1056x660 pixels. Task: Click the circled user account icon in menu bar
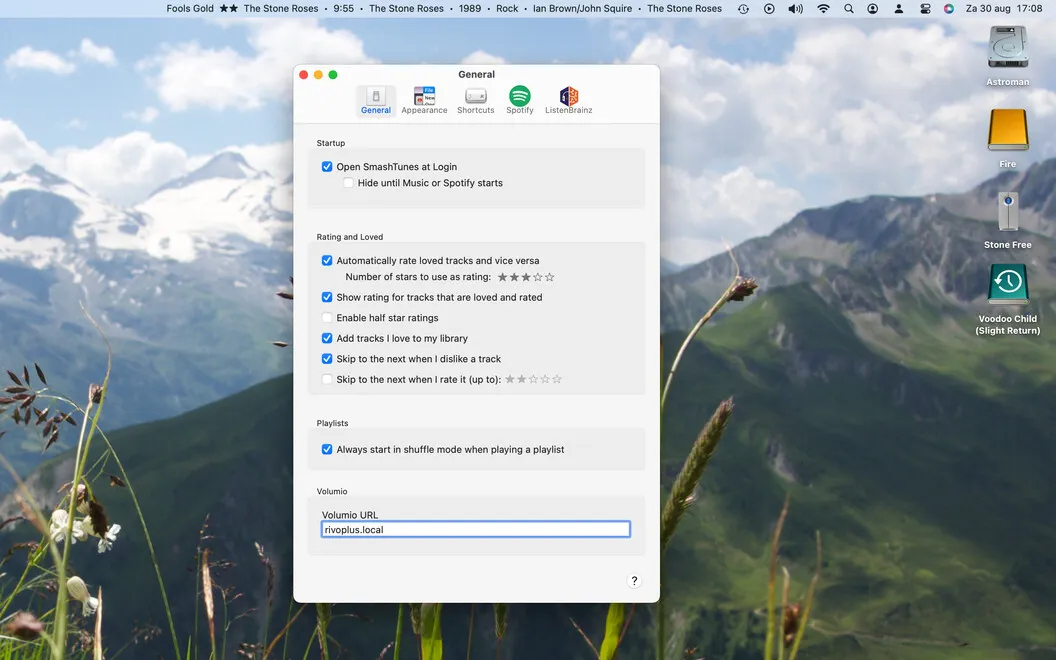[x=873, y=9]
